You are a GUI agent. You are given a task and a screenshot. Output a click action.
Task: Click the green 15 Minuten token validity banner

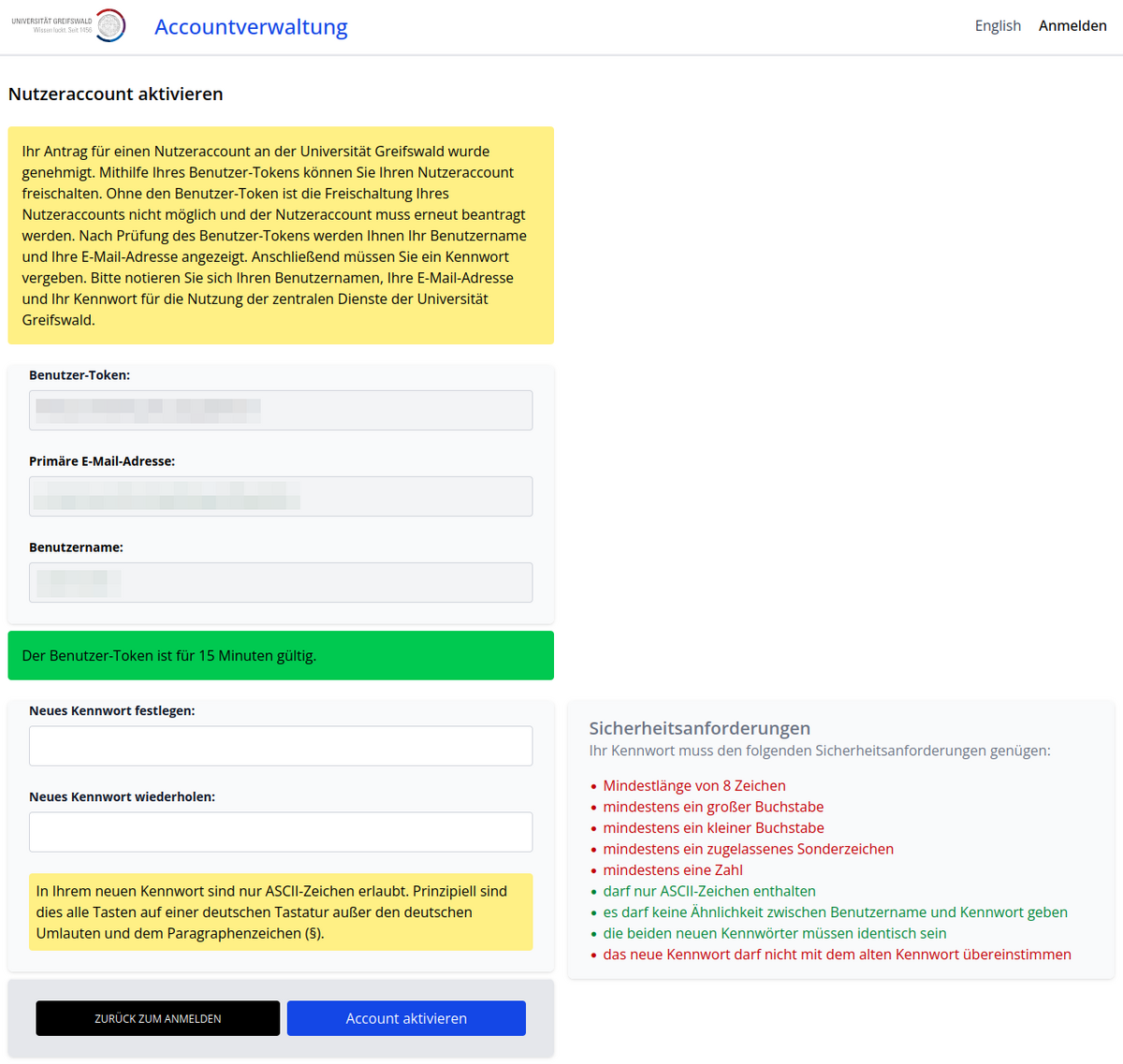281,655
